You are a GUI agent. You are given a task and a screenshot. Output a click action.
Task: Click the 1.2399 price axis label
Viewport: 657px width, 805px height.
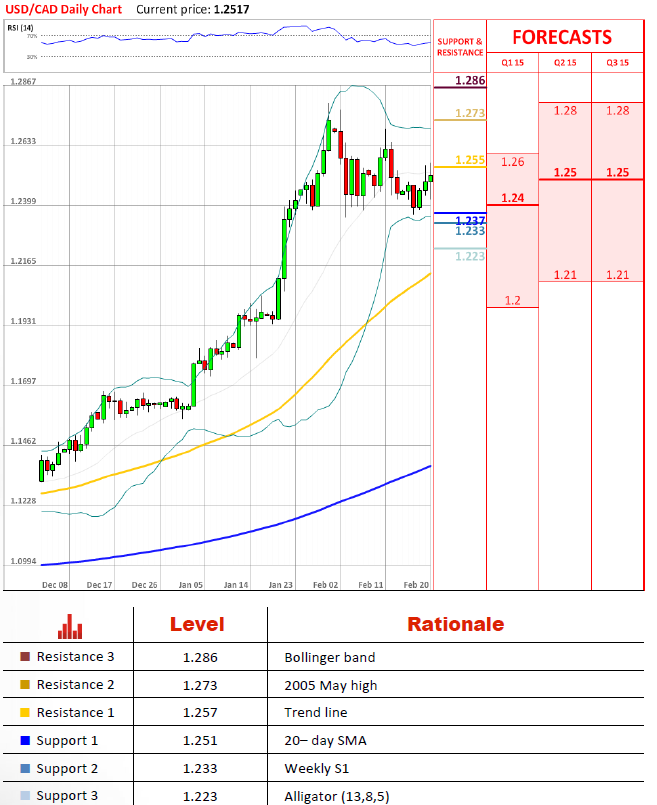[x=23, y=201]
